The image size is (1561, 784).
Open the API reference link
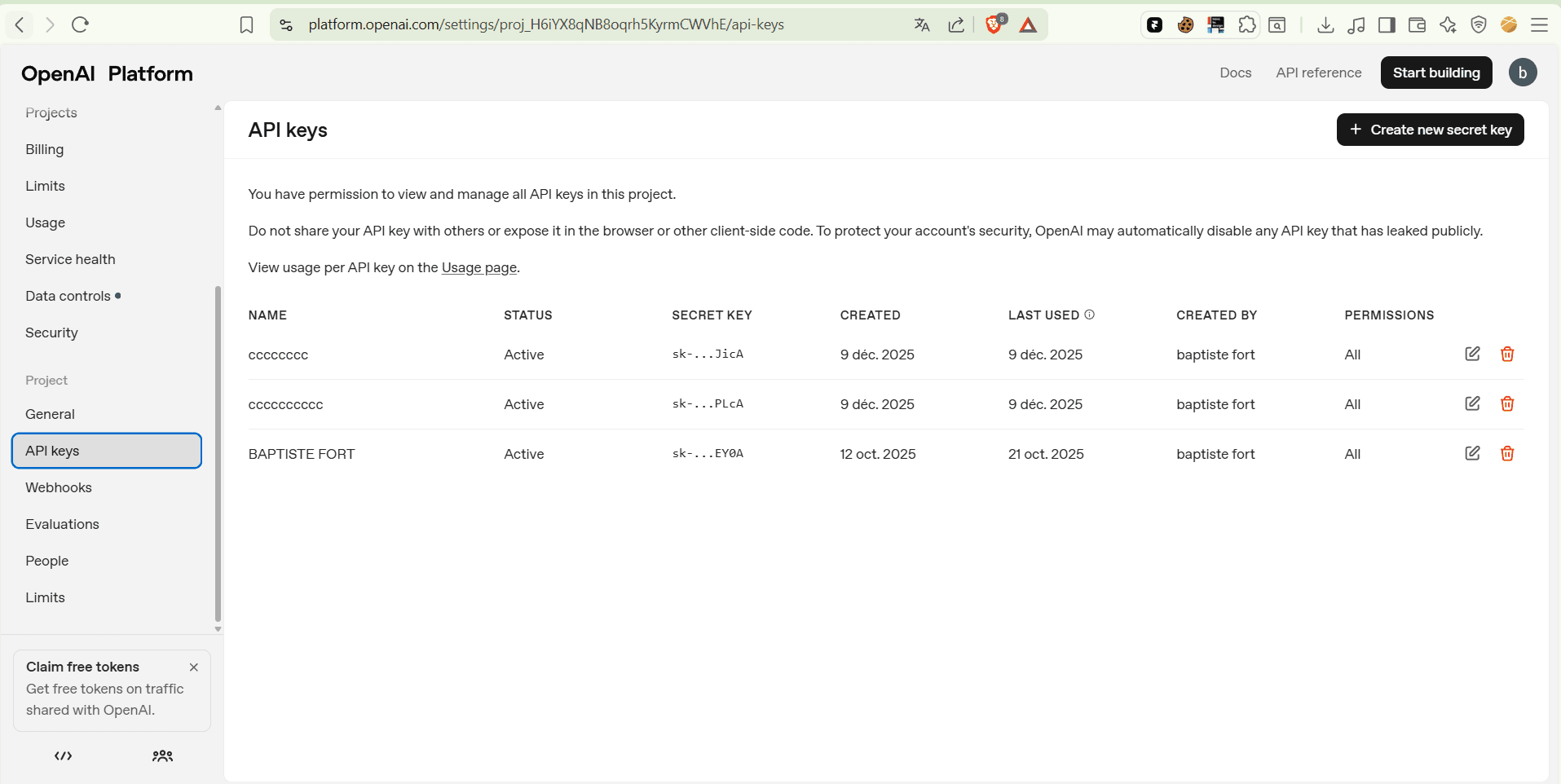tap(1318, 73)
